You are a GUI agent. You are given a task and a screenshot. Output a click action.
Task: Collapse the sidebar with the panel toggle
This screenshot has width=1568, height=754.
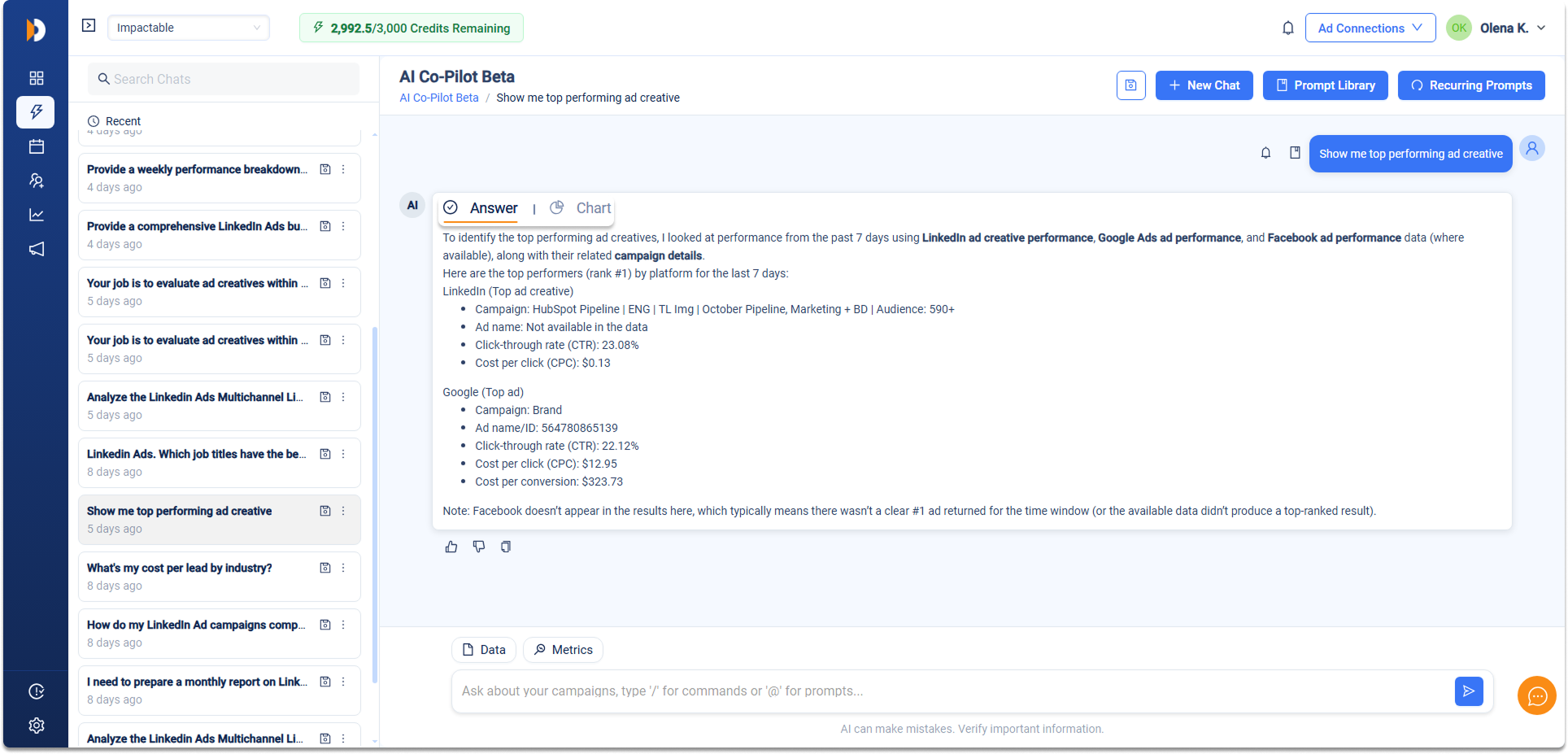tap(89, 26)
